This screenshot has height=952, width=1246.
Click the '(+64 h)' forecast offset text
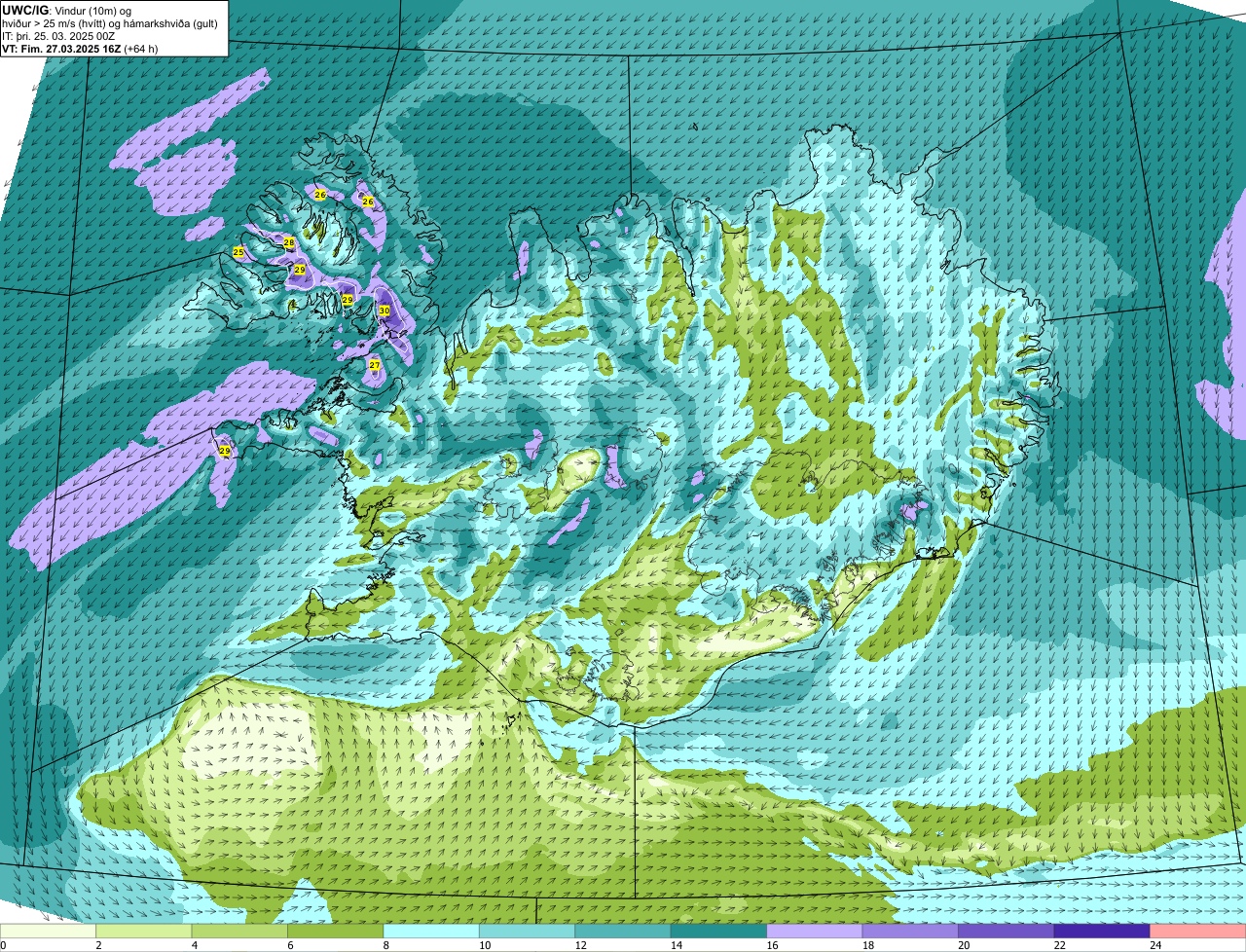(141, 48)
